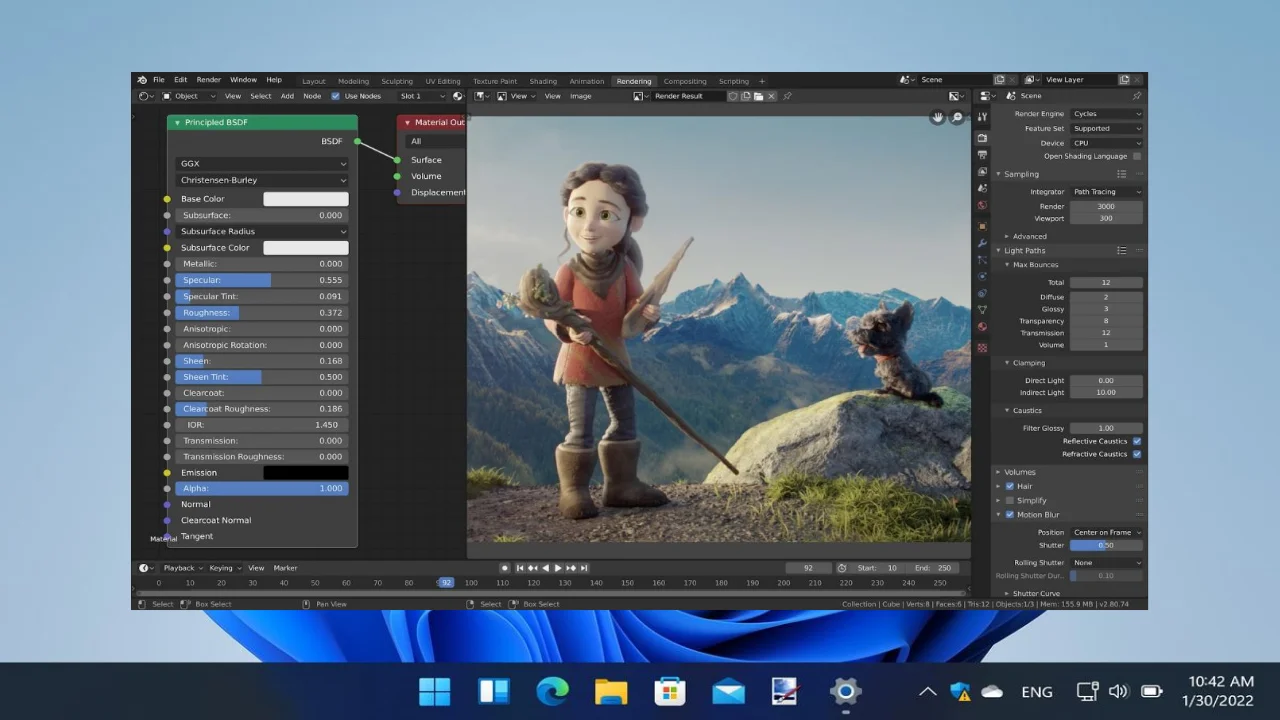Click the Base Color swatch
The height and width of the screenshot is (720, 1280).
click(305, 199)
